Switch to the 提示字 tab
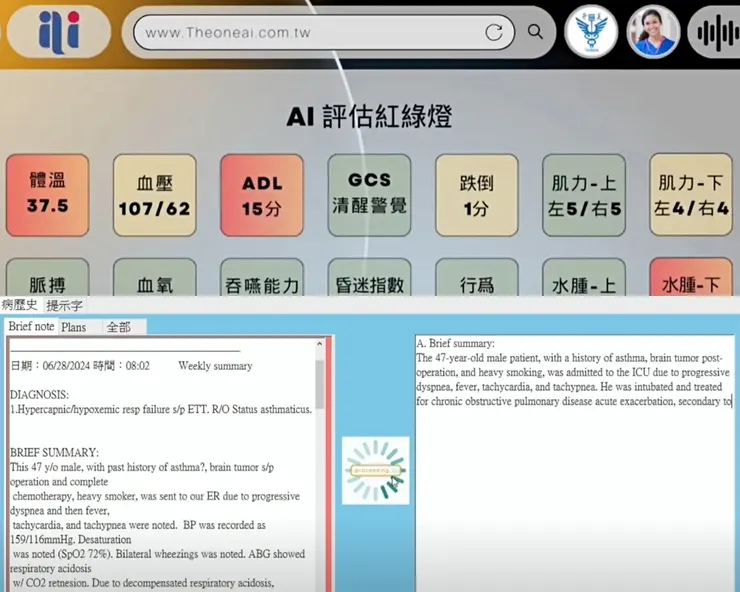The height and width of the screenshot is (592, 740). click(65, 305)
